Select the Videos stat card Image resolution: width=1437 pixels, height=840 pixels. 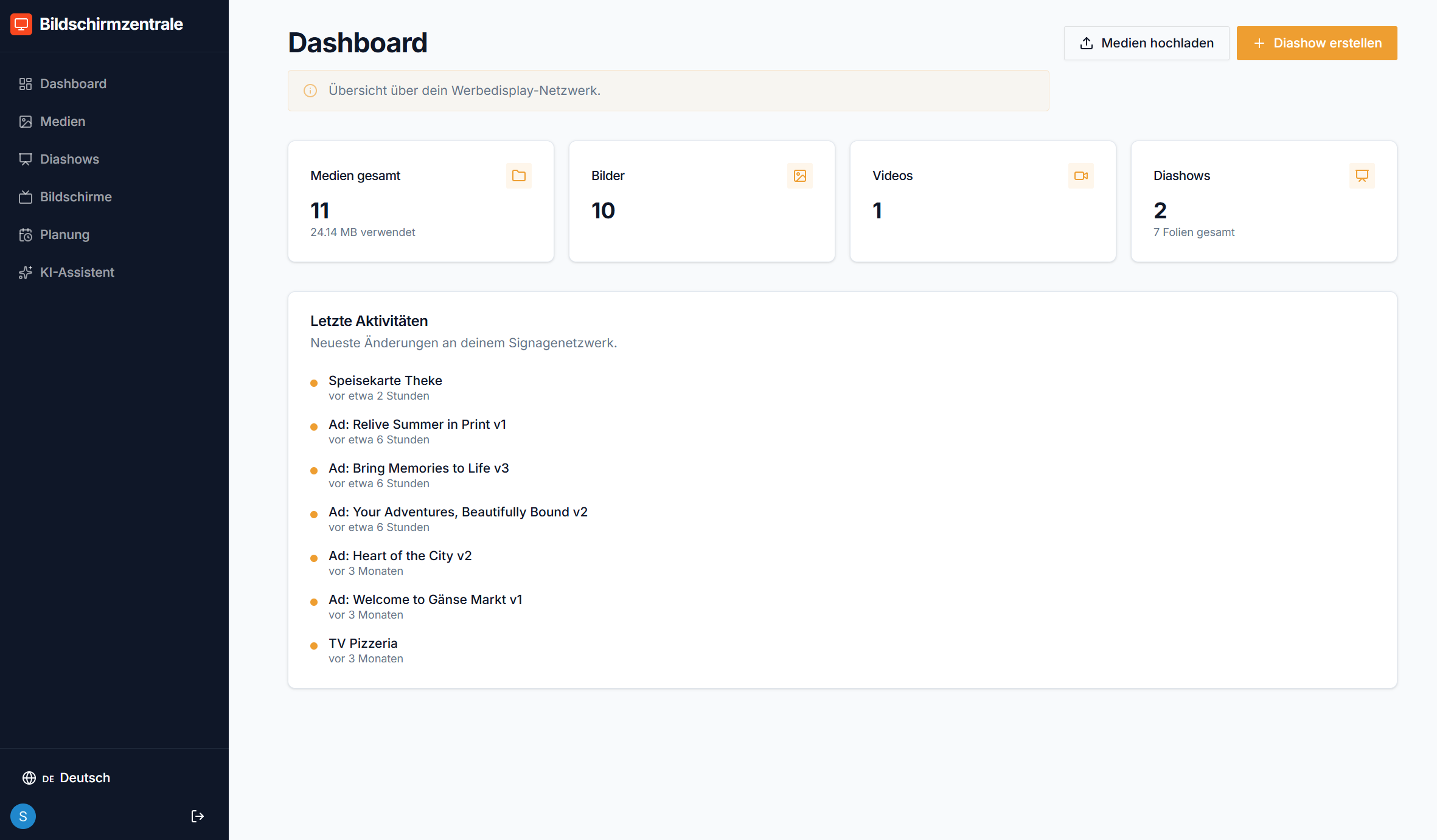pos(983,201)
